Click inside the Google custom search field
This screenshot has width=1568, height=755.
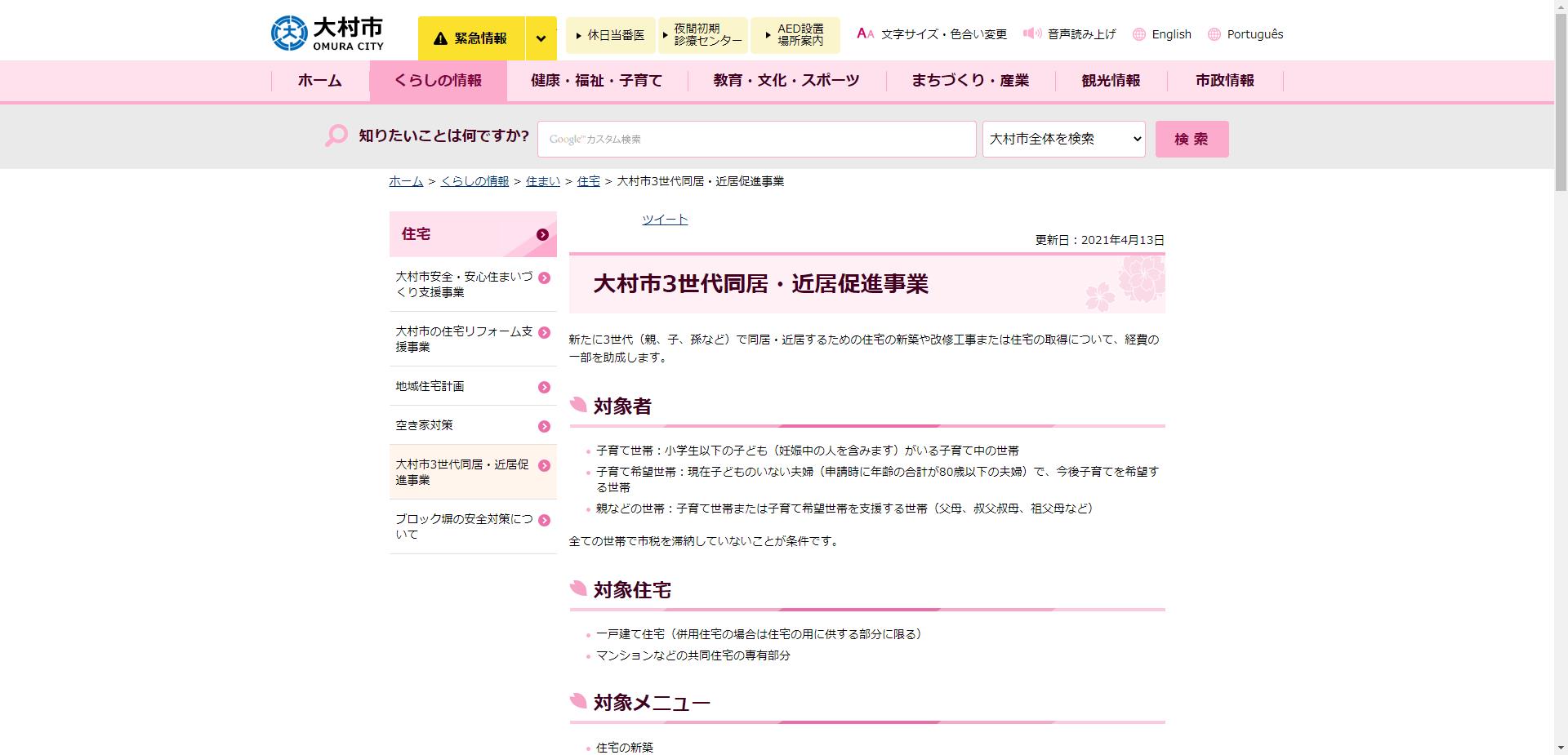click(x=755, y=139)
